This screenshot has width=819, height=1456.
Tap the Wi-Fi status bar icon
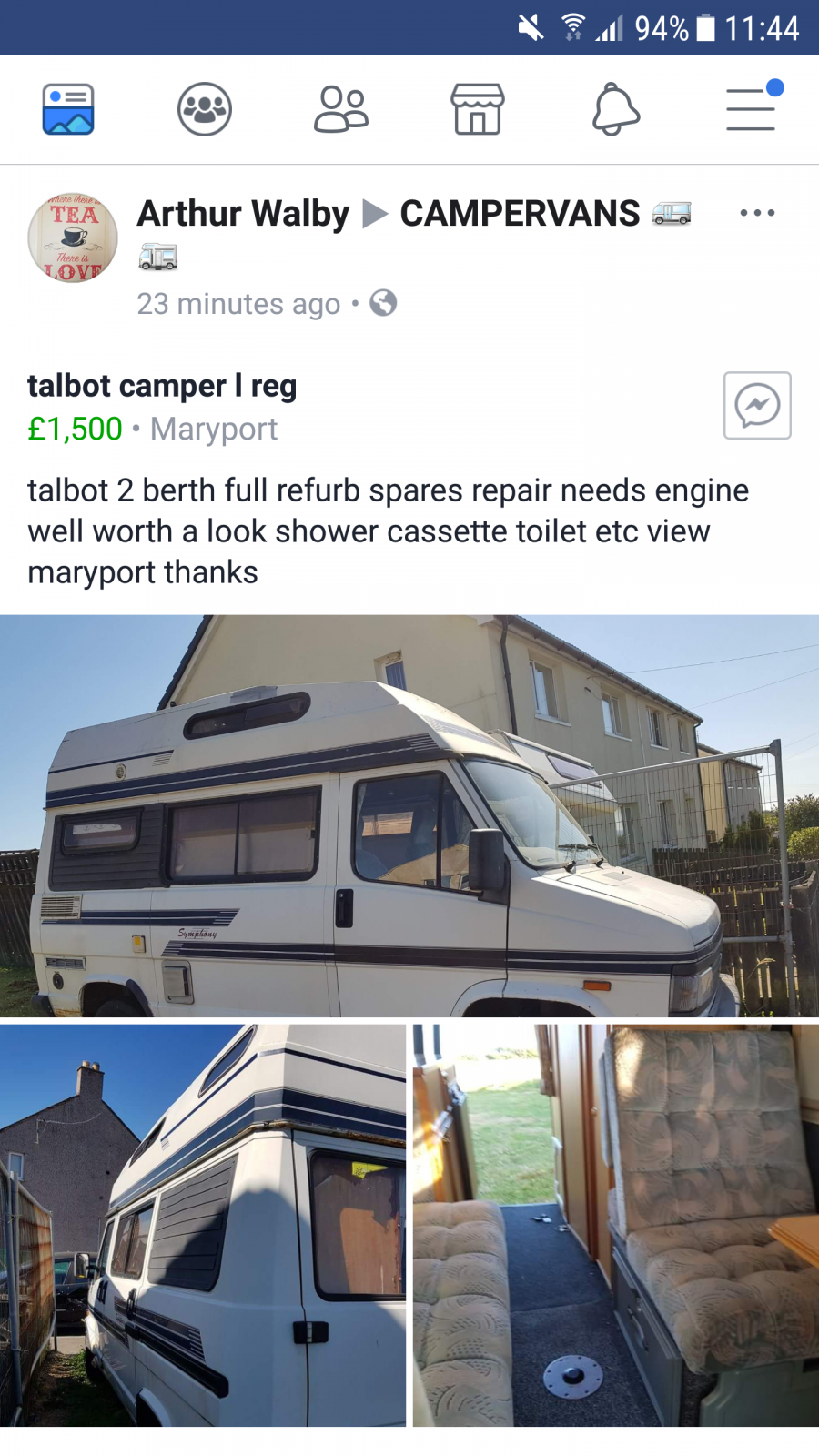[x=573, y=27]
